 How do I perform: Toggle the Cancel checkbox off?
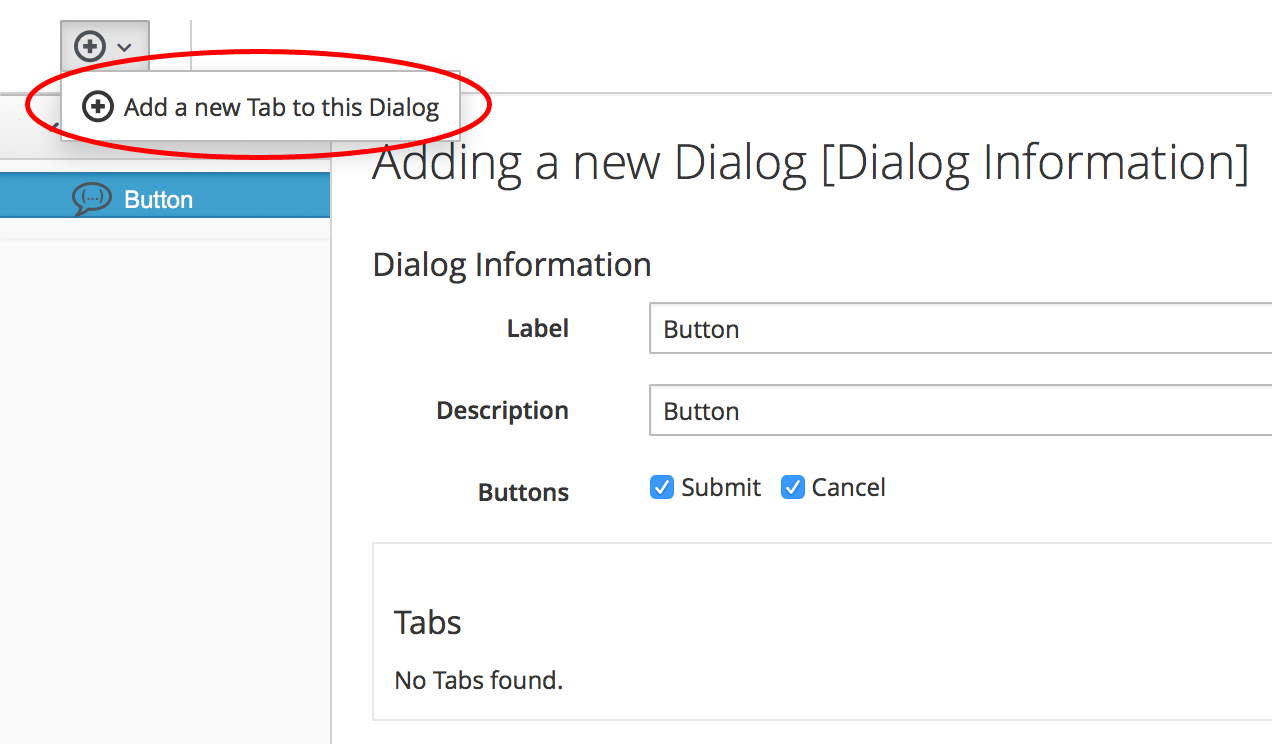click(x=793, y=488)
